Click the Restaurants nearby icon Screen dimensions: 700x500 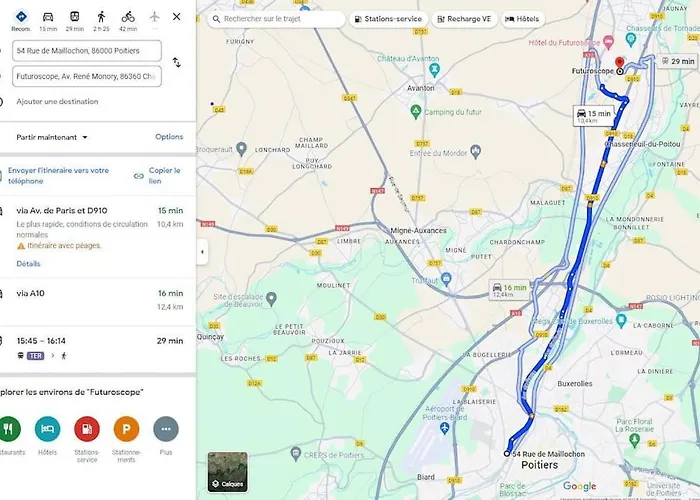pos(9,429)
